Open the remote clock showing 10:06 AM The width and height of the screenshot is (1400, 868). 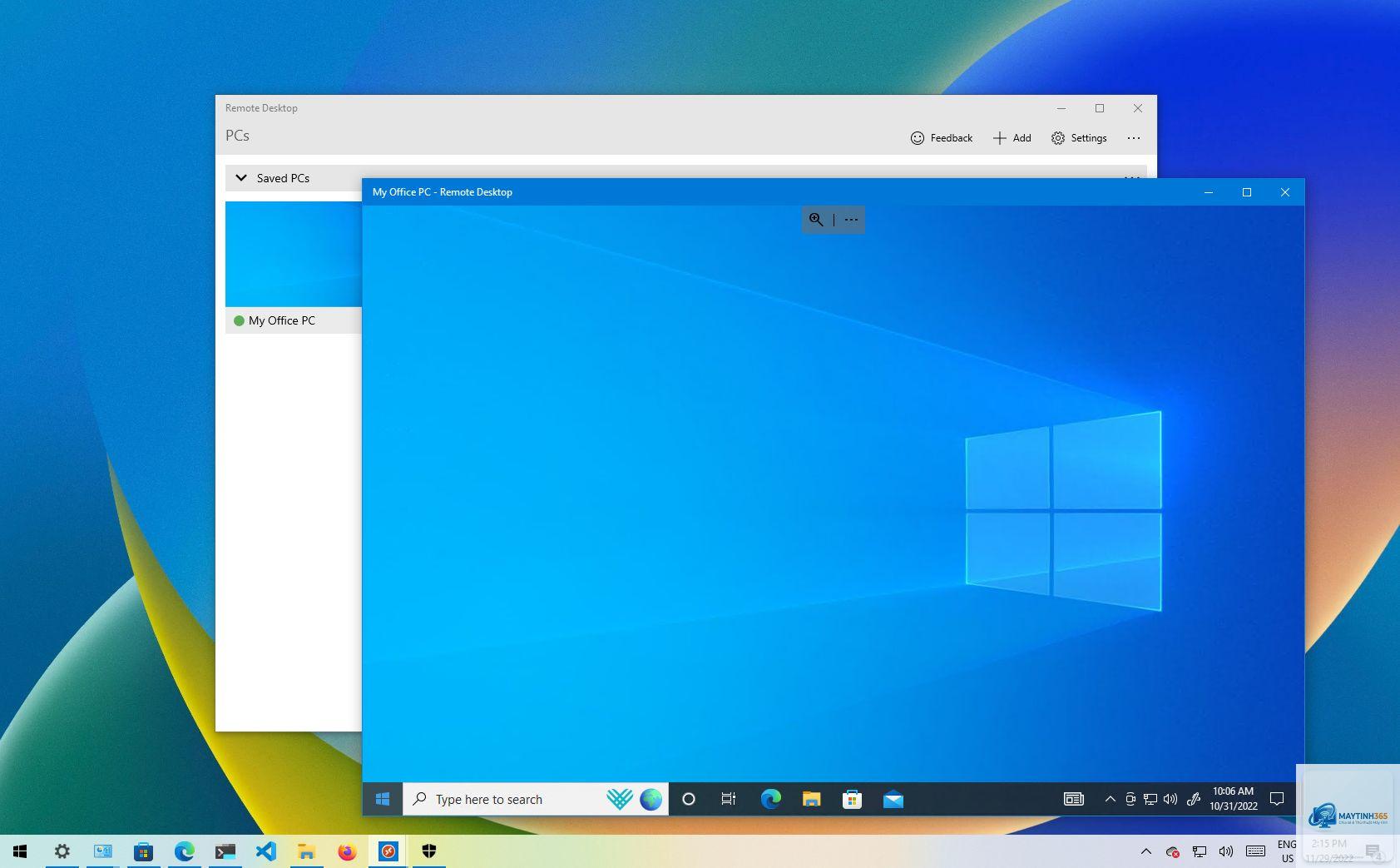click(1233, 799)
